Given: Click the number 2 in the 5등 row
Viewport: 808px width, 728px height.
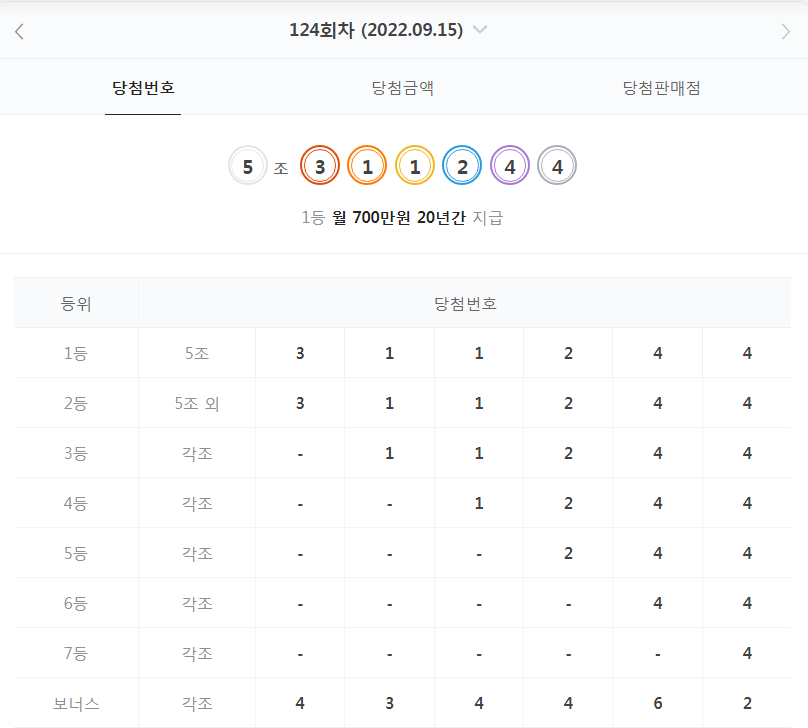Looking at the screenshot, I should click(568, 553).
